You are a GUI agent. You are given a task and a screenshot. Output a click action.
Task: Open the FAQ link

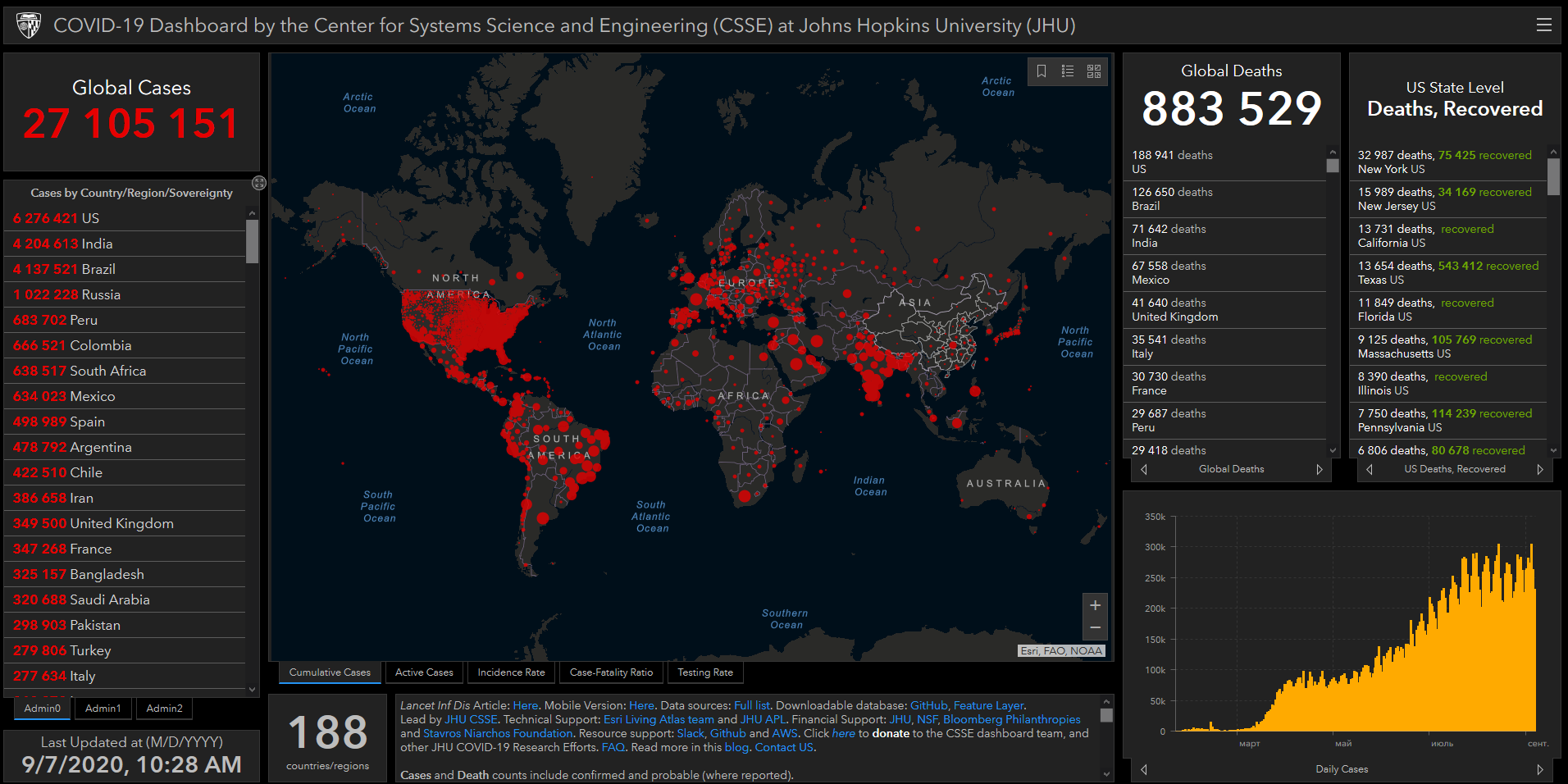613,747
